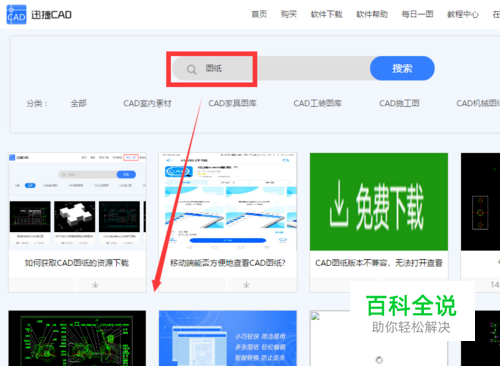Click the 迅捷CAD logo icon

tap(16, 15)
